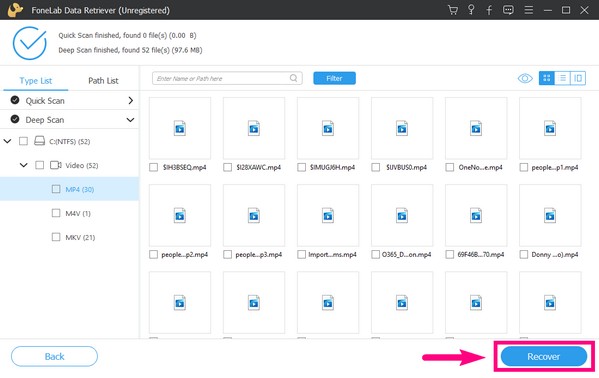Switch to the Path List tab
The image size is (599, 378).
click(103, 81)
